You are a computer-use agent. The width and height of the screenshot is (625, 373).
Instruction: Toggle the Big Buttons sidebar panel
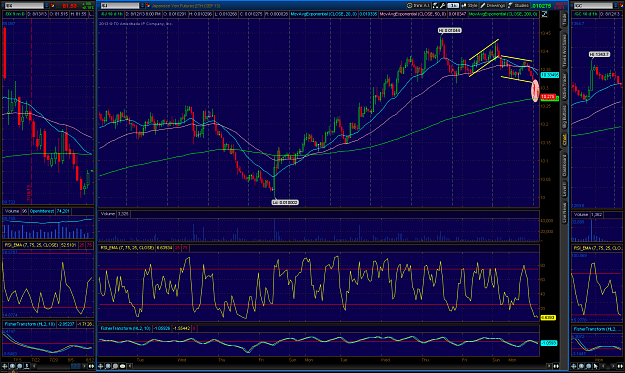coord(564,116)
